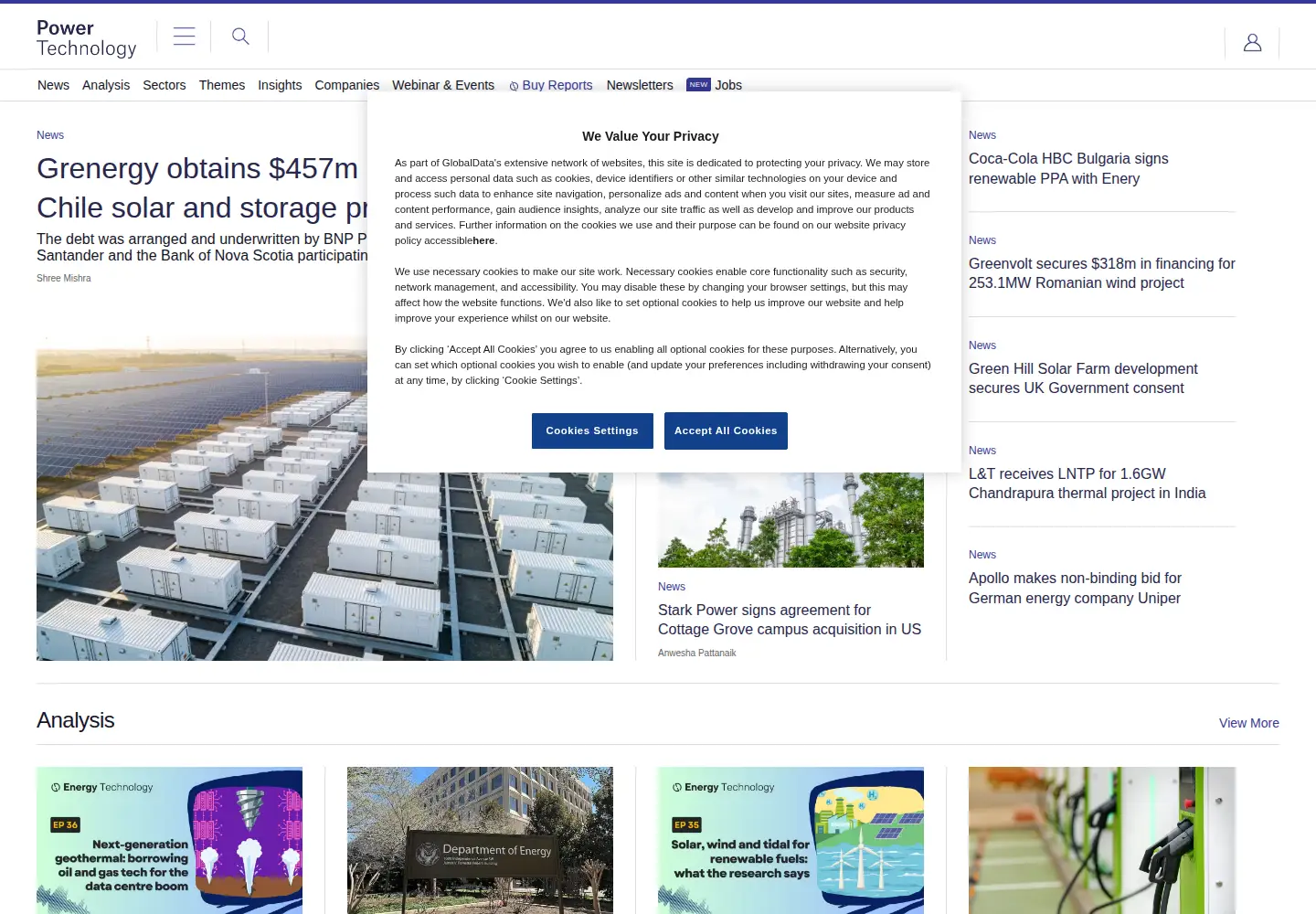The image size is (1316, 914).
Task: Open the Newsletters menu item
Action: tap(640, 85)
